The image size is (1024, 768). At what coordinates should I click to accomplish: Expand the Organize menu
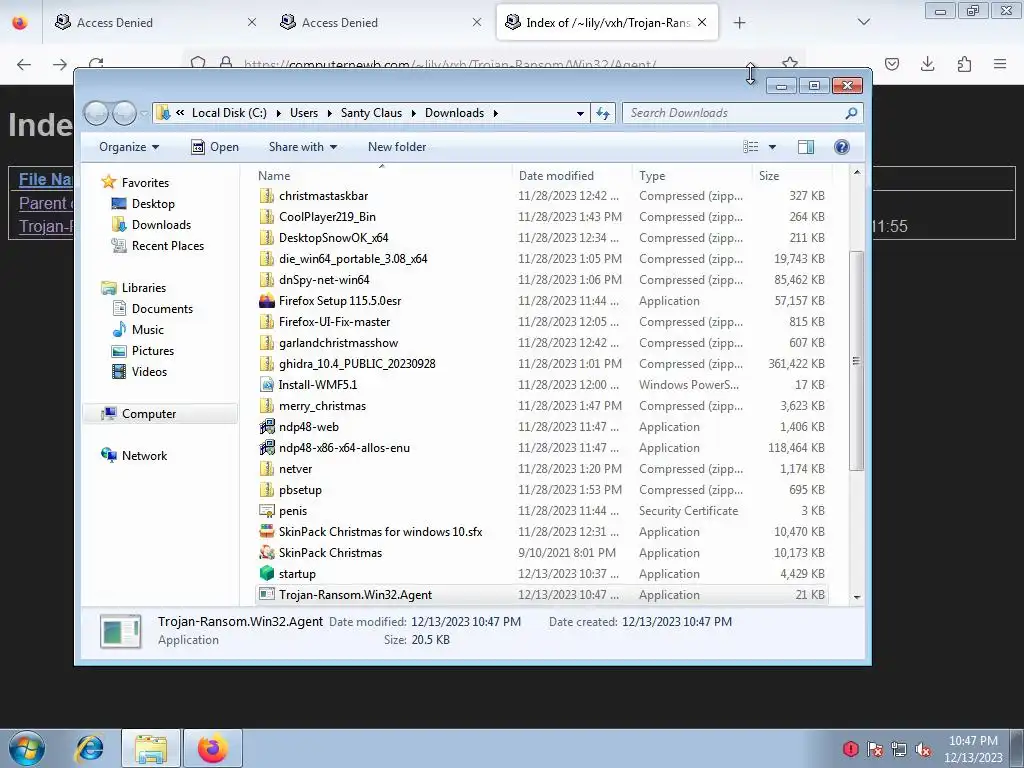(x=129, y=147)
